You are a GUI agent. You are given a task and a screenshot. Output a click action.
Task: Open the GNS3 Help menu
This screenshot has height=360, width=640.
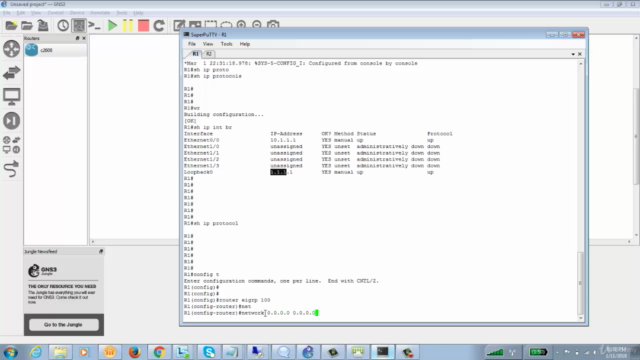click(x=138, y=13)
